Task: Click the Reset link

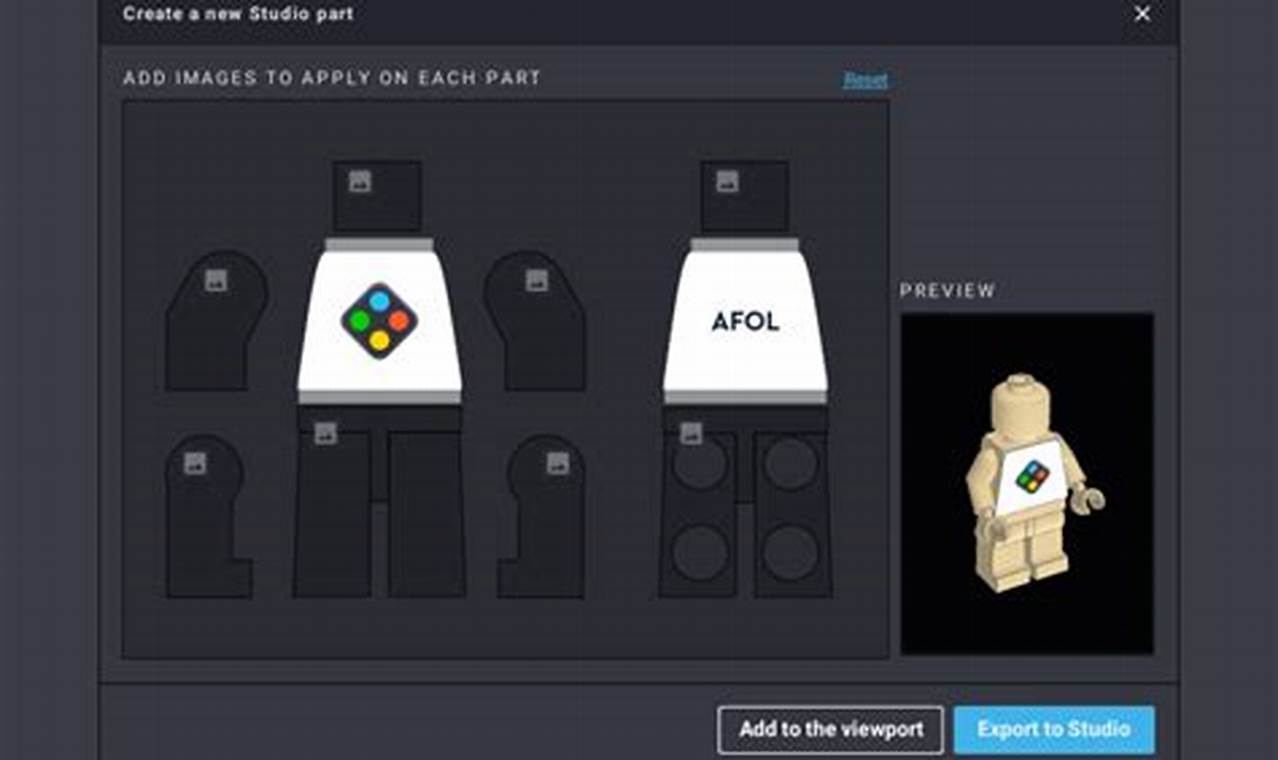Action: coord(865,80)
